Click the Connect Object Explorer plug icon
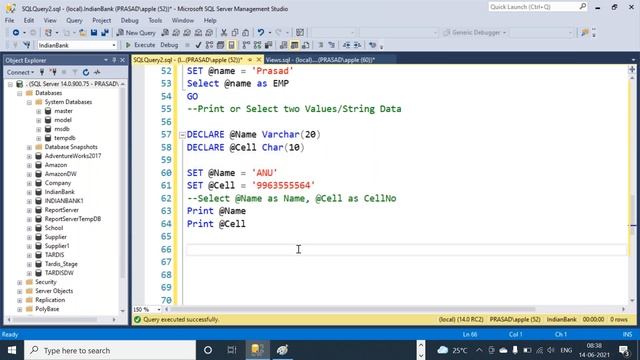This screenshot has width=640, height=360. tap(42, 72)
